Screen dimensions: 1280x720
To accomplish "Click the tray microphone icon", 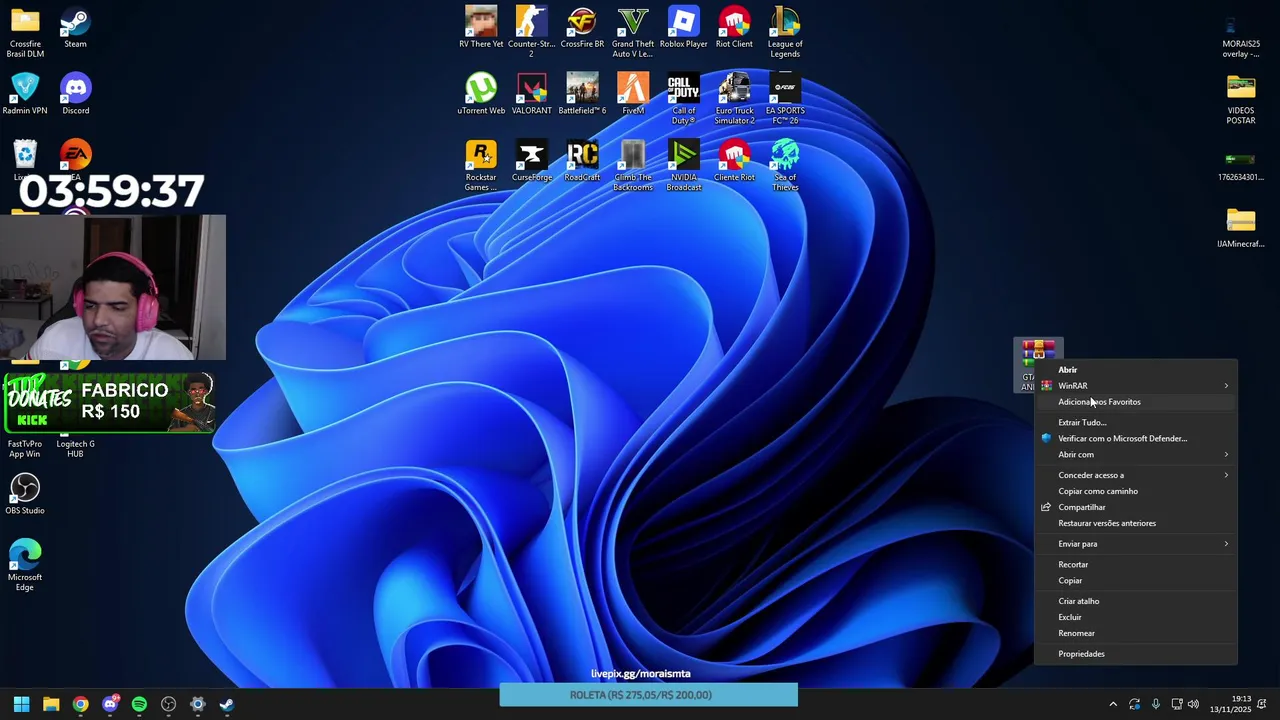I will (x=1156, y=705).
